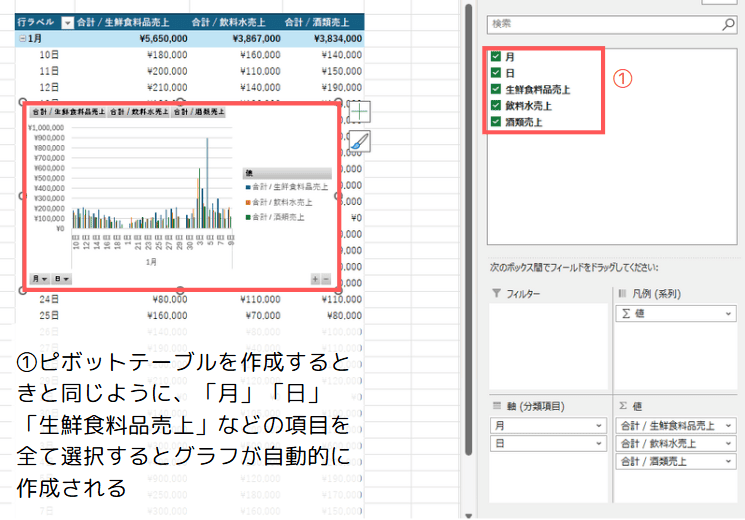
Task: Open 合計 / 飲料水売上 value field dropdown
Action: [728, 444]
